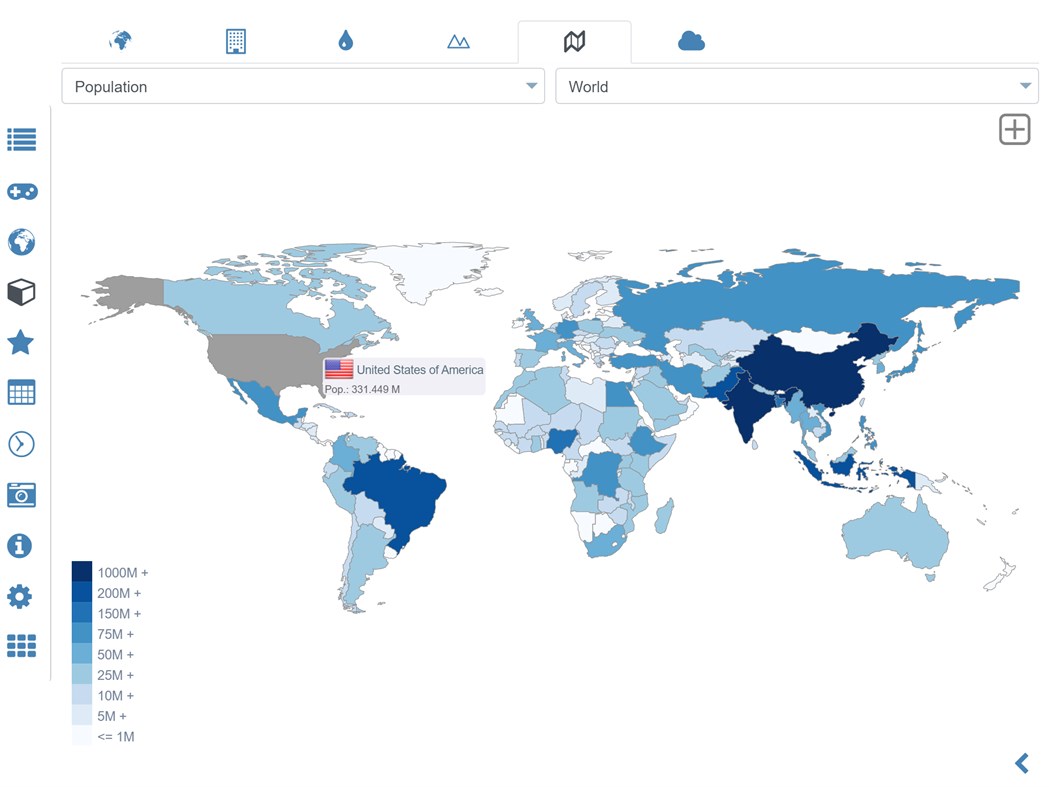Take a snapshot using the camera icon
1049x787 pixels.
point(21,495)
